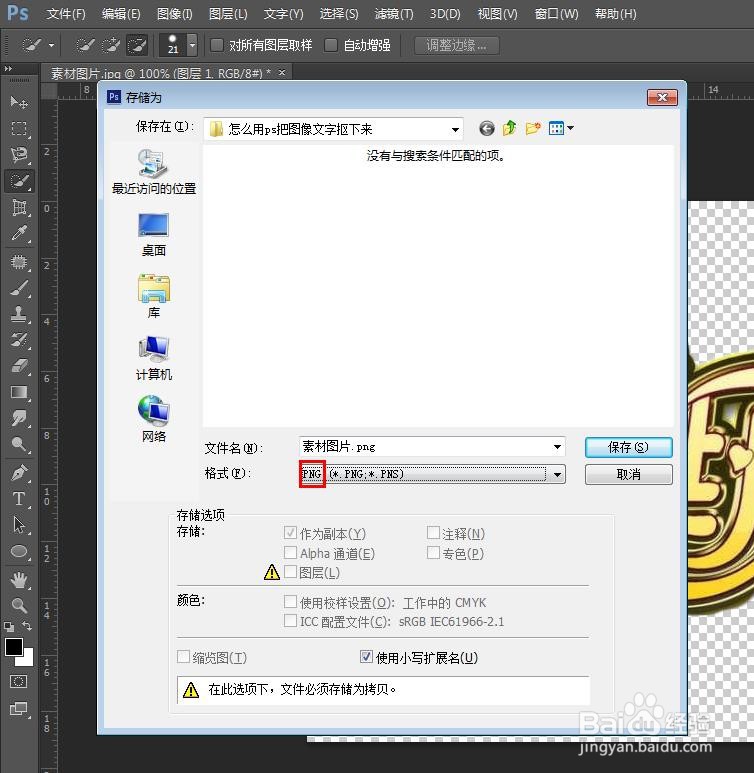Toggle 图层 checkbox
Screen dimensions: 754x773
(290, 572)
